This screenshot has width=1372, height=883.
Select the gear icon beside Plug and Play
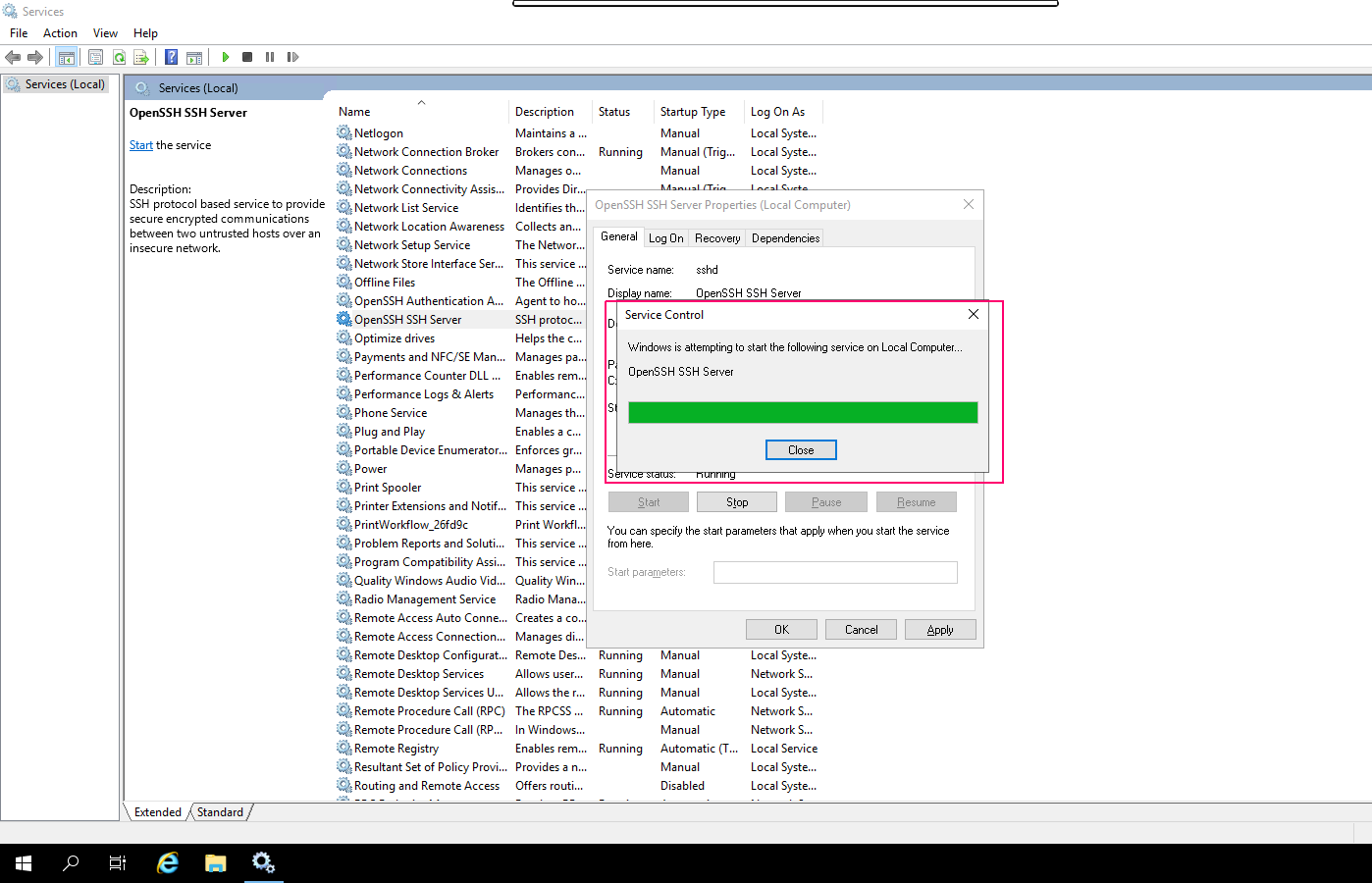[344, 431]
